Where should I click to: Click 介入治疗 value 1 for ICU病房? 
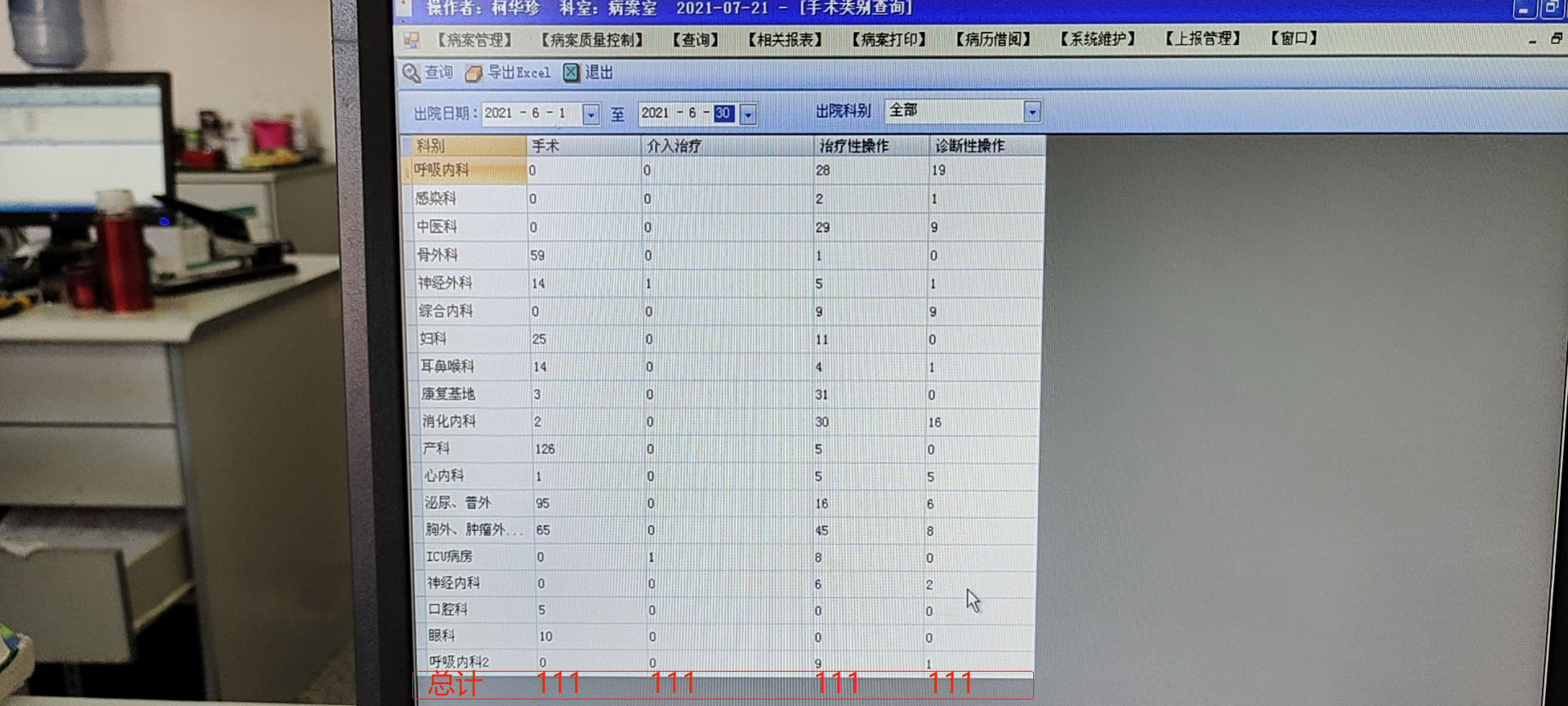click(651, 557)
